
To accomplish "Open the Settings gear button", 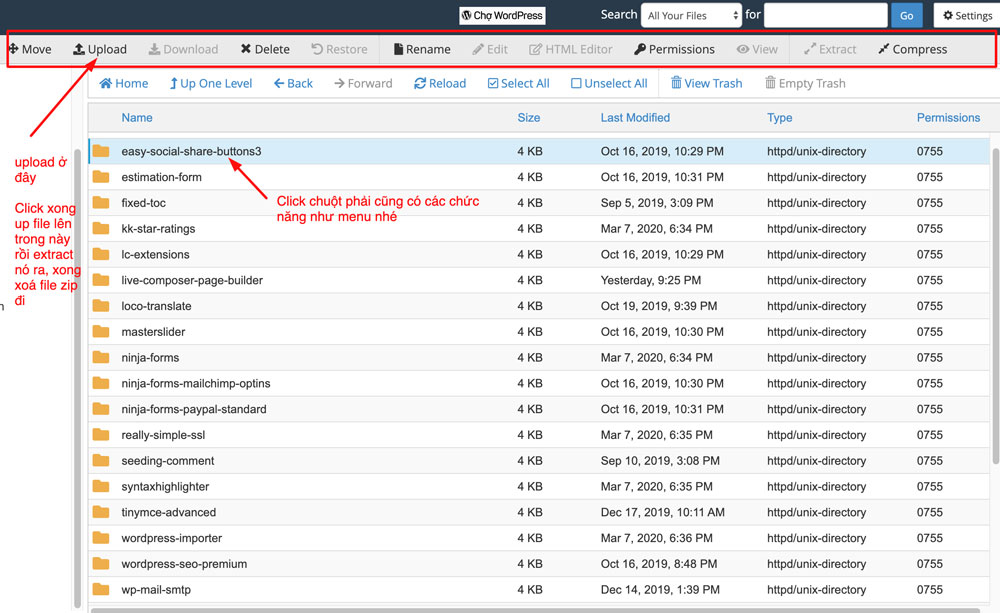I will 967,15.
